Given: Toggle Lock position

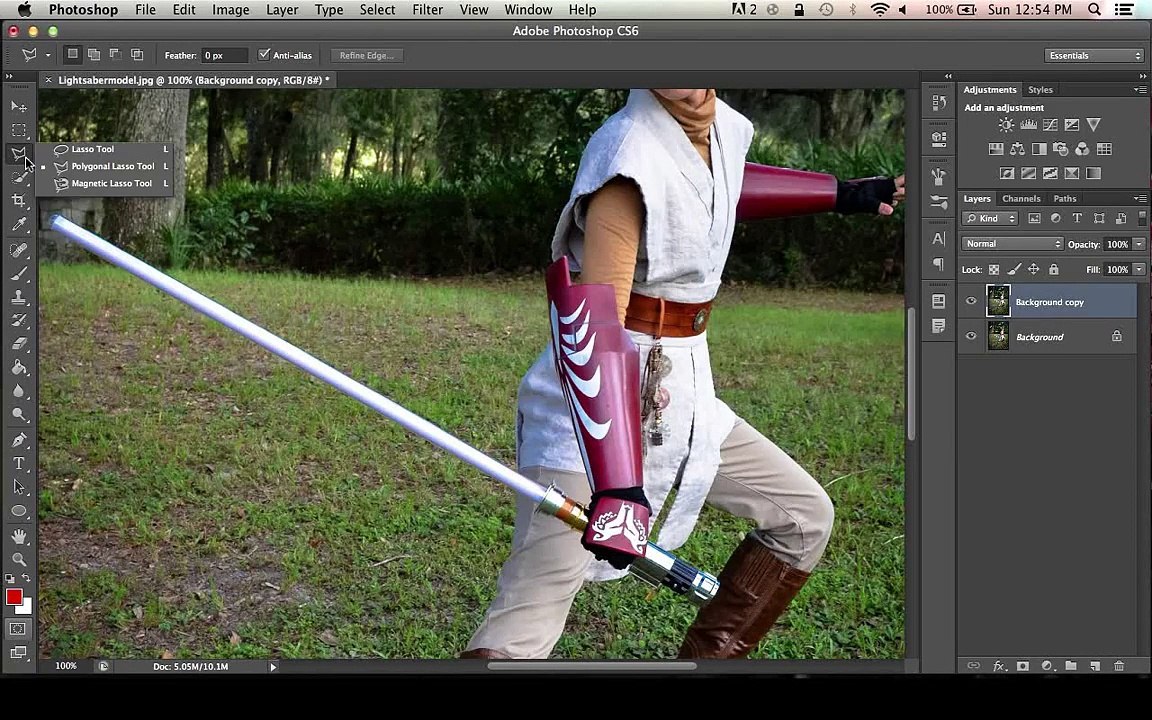Looking at the screenshot, I should tap(1034, 270).
